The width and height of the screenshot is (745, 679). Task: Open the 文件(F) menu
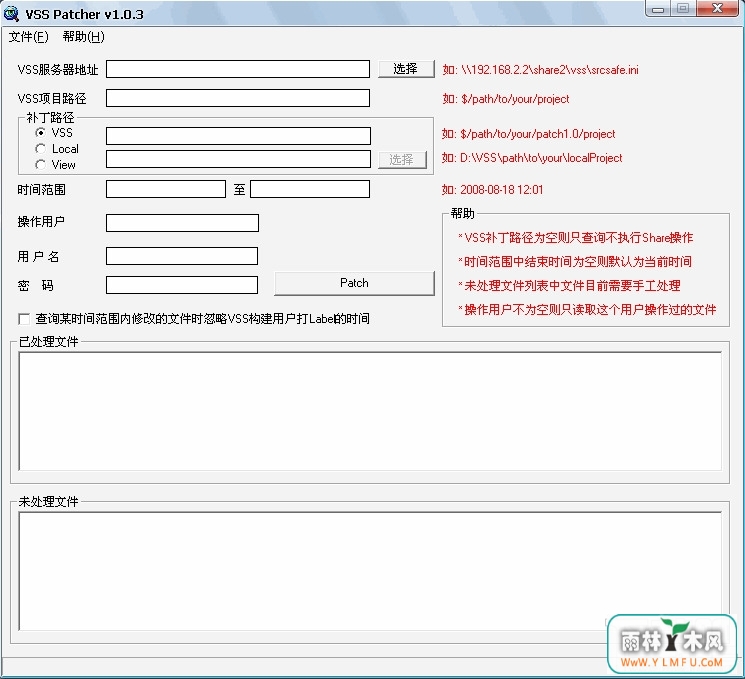point(29,37)
